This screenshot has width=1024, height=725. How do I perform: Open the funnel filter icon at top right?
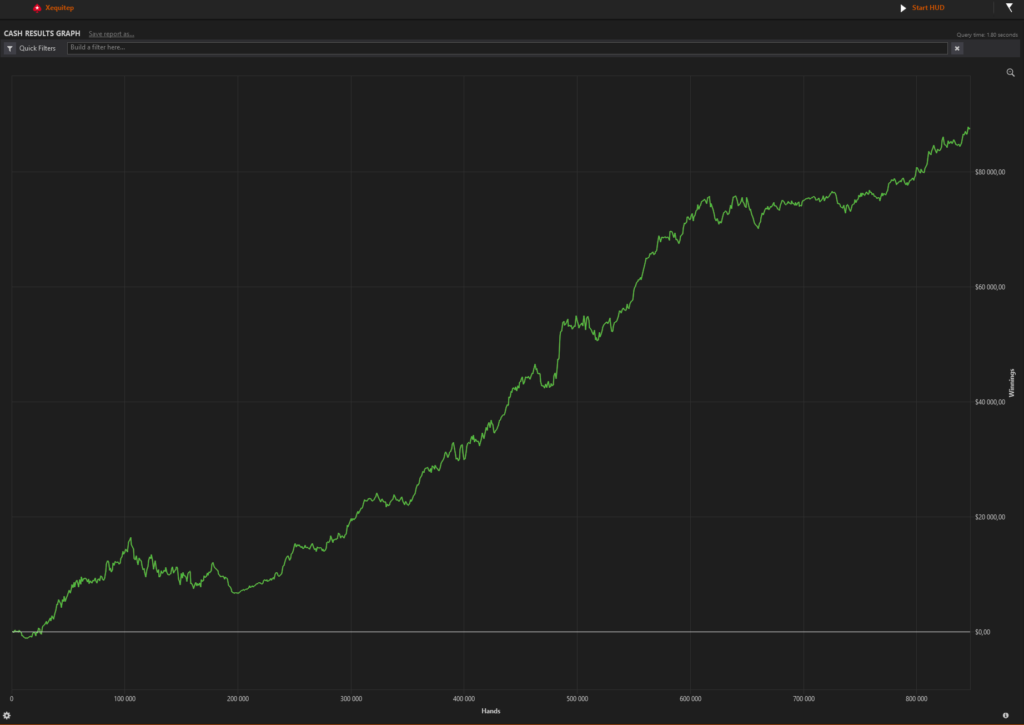(1009, 7)
